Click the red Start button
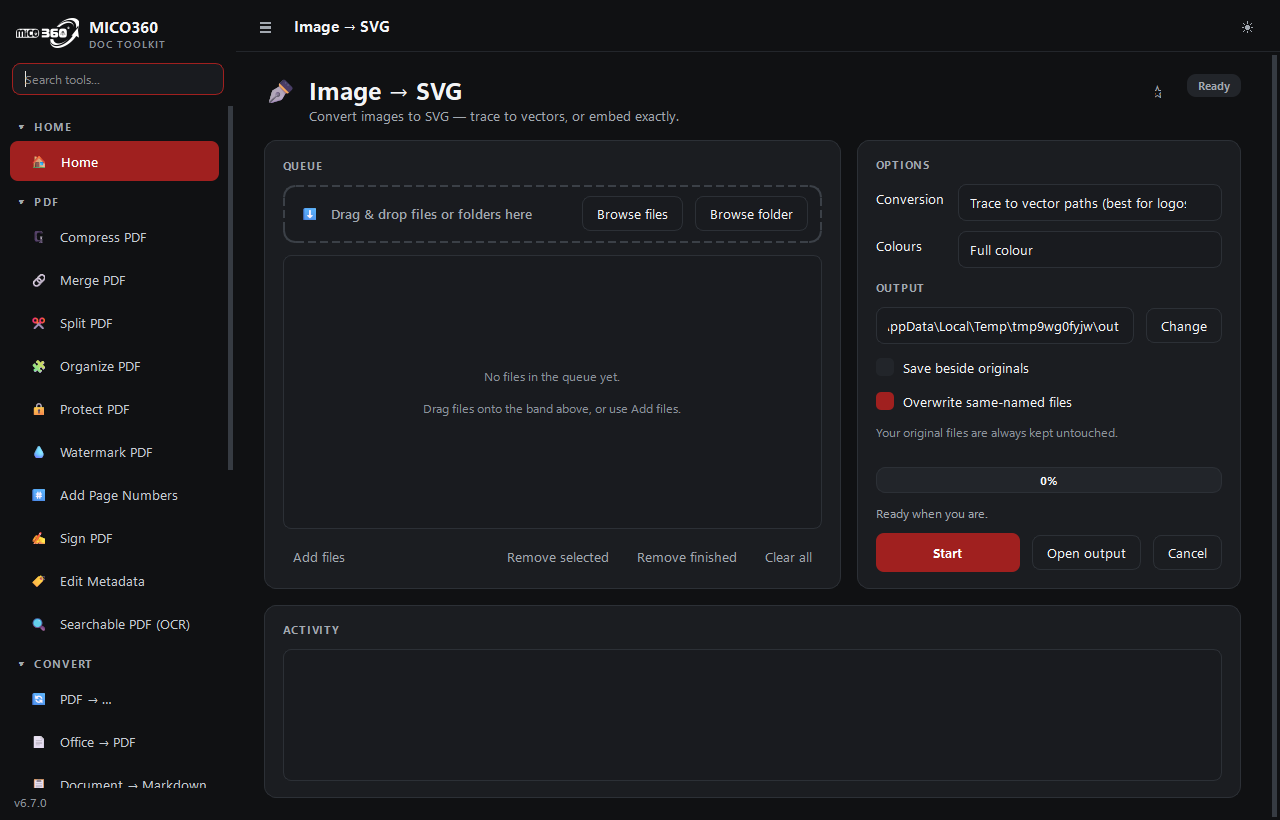The image size is (1280, 820). [x=947, y=553]
